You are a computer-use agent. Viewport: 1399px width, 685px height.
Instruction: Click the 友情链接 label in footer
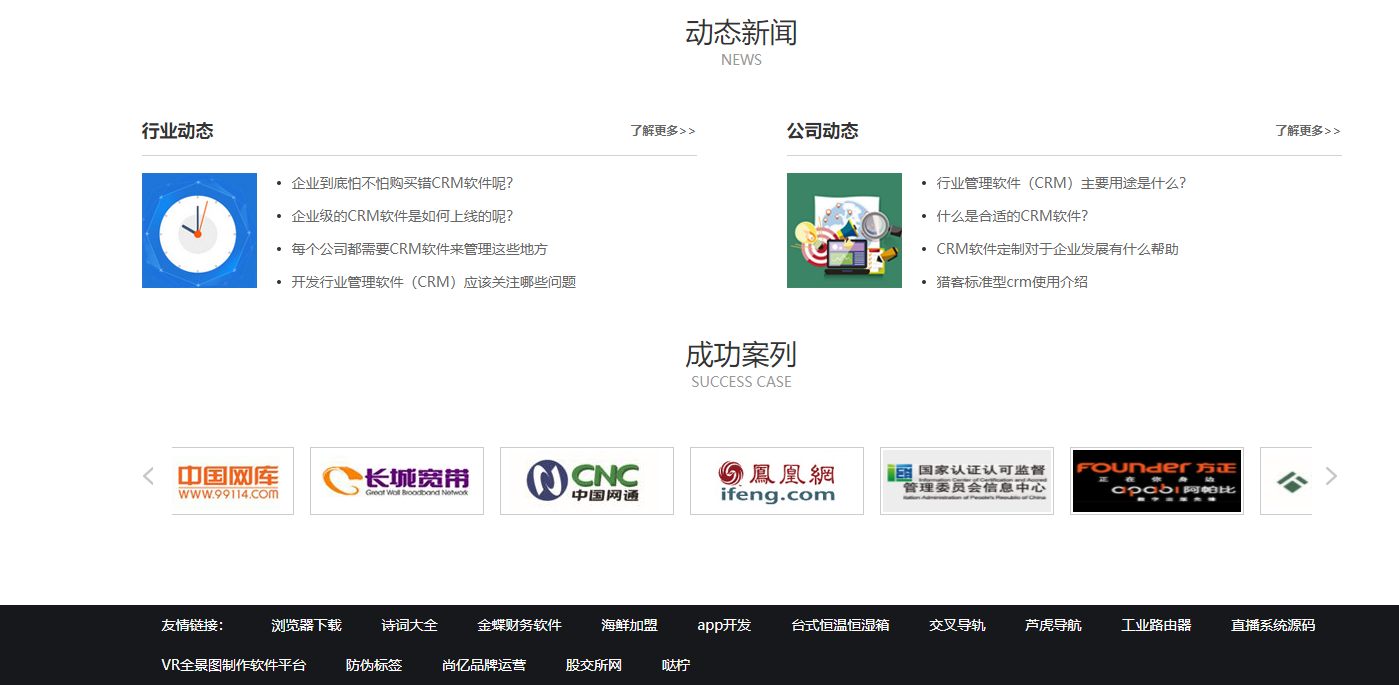coord(192,625)
